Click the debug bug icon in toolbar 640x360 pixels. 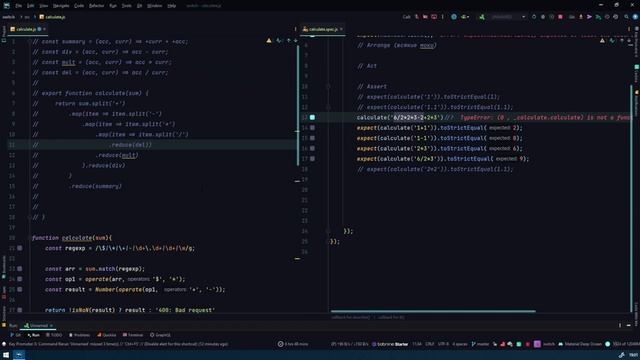click(x=543, y=17)
